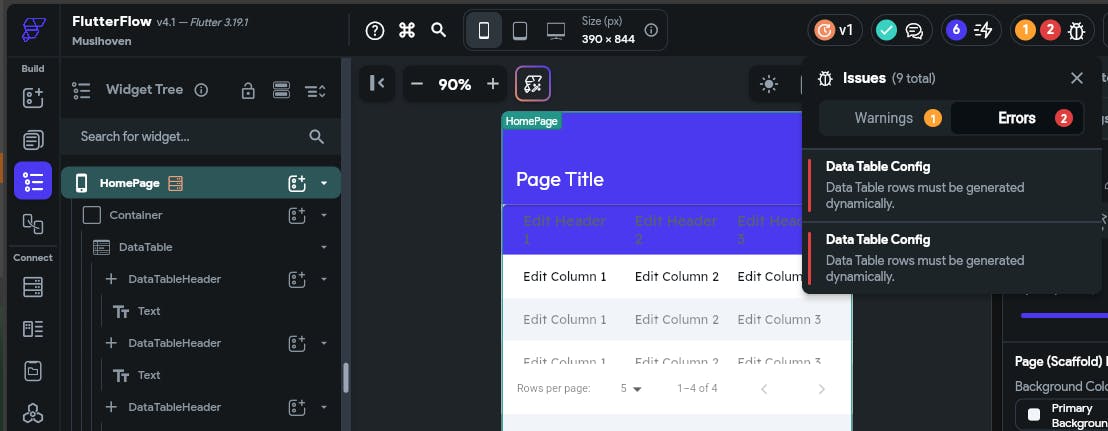Viewport: 1108px width, 431px height.
Task: Click the Primary Background color swatch
Action: click(x=1034, y=414)
